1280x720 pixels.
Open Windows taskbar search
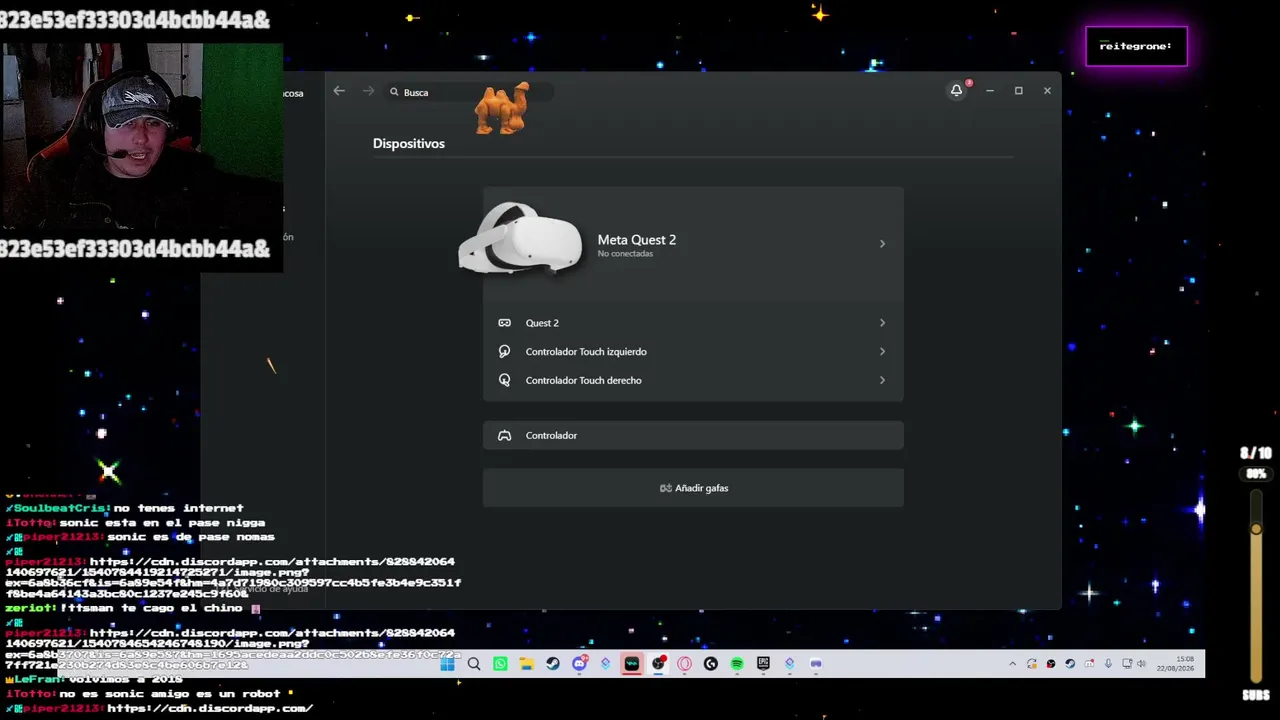pyautogui.click(x=474, y=663)
